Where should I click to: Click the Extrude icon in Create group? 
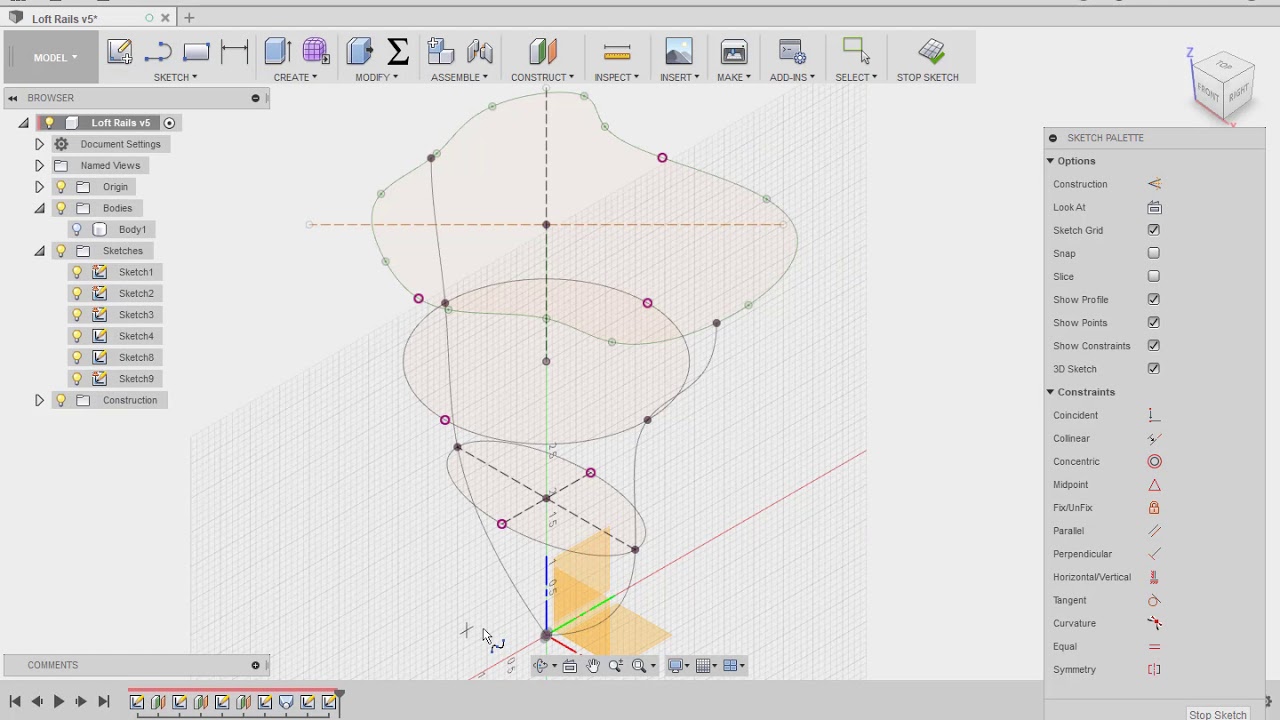click(277, 51)
